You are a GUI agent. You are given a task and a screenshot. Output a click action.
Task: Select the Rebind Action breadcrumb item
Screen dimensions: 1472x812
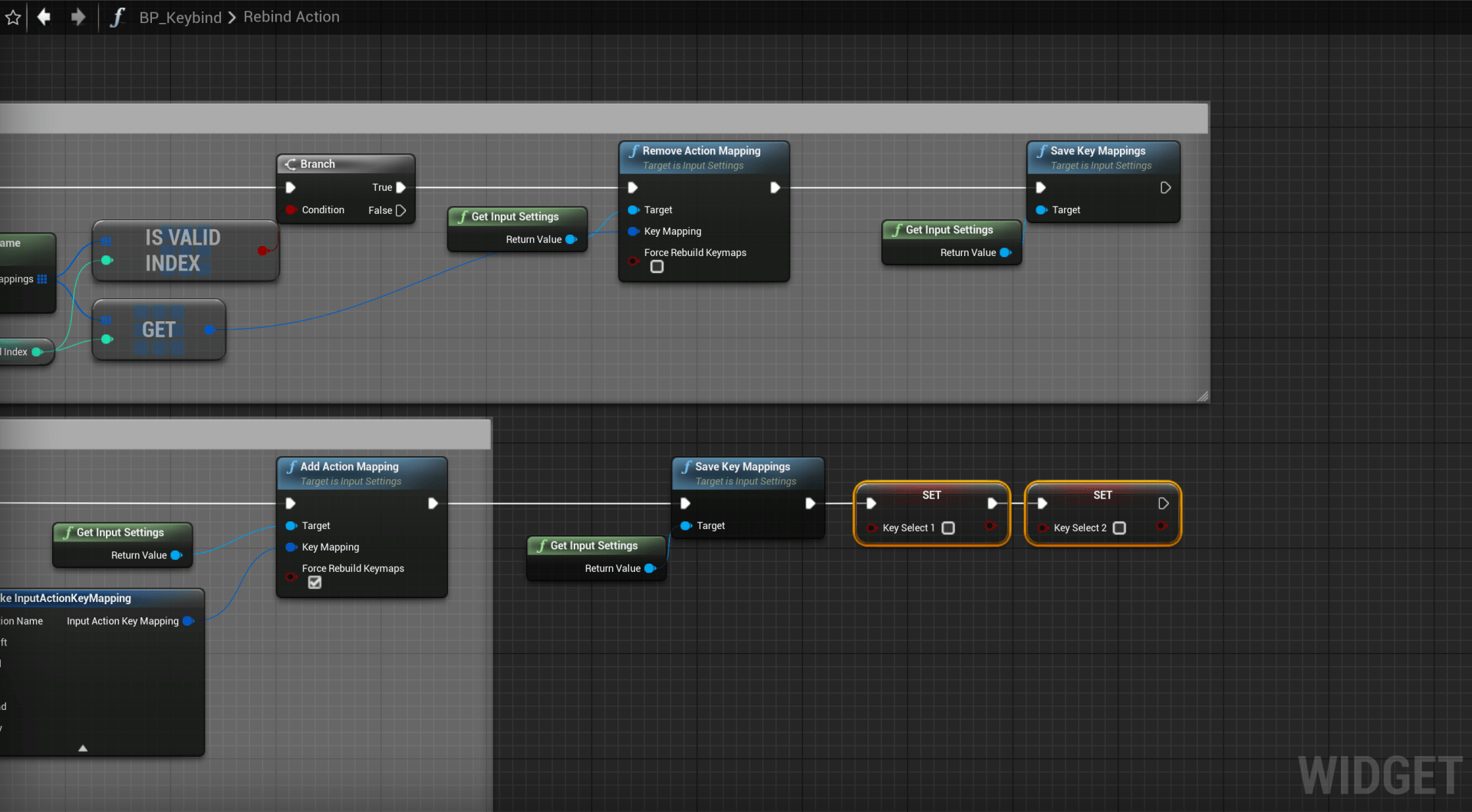(x=291, y=17)
